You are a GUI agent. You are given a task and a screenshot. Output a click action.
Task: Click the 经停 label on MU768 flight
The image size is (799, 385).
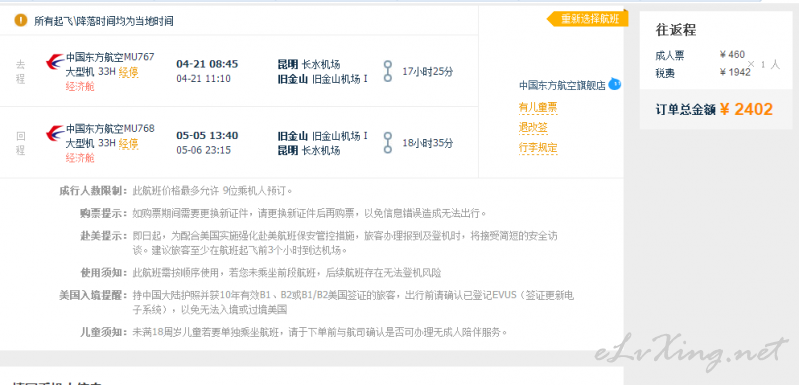click(128, 143)
